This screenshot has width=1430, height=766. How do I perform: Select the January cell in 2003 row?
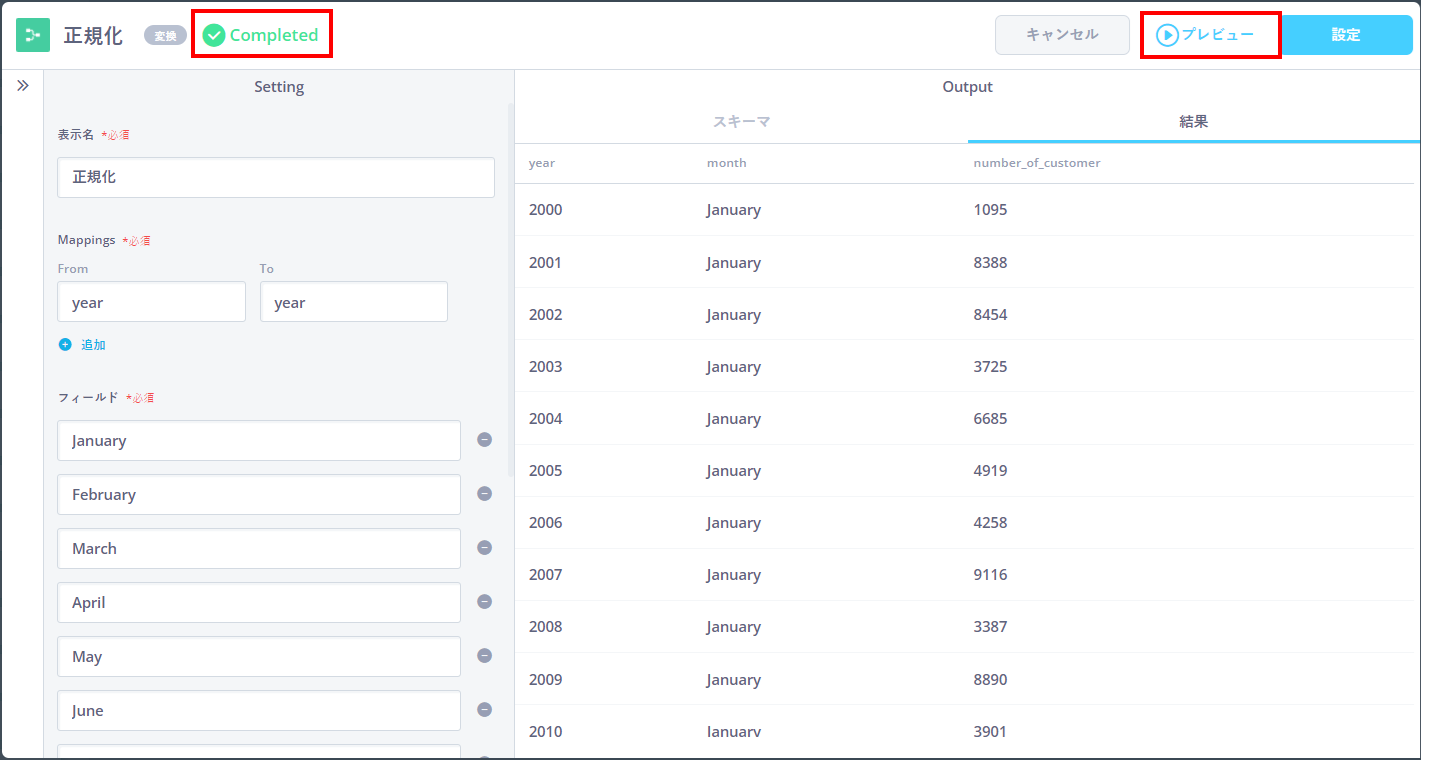tap(733, 367)
